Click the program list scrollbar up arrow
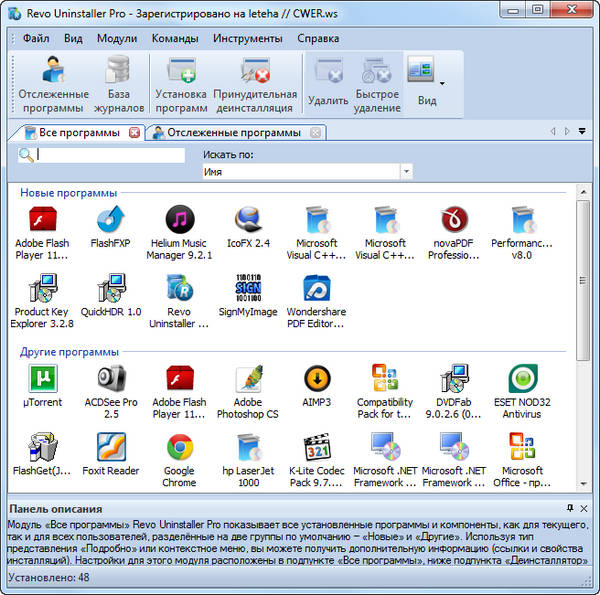Screen dimensions: 600x595 tap(583, 191)
